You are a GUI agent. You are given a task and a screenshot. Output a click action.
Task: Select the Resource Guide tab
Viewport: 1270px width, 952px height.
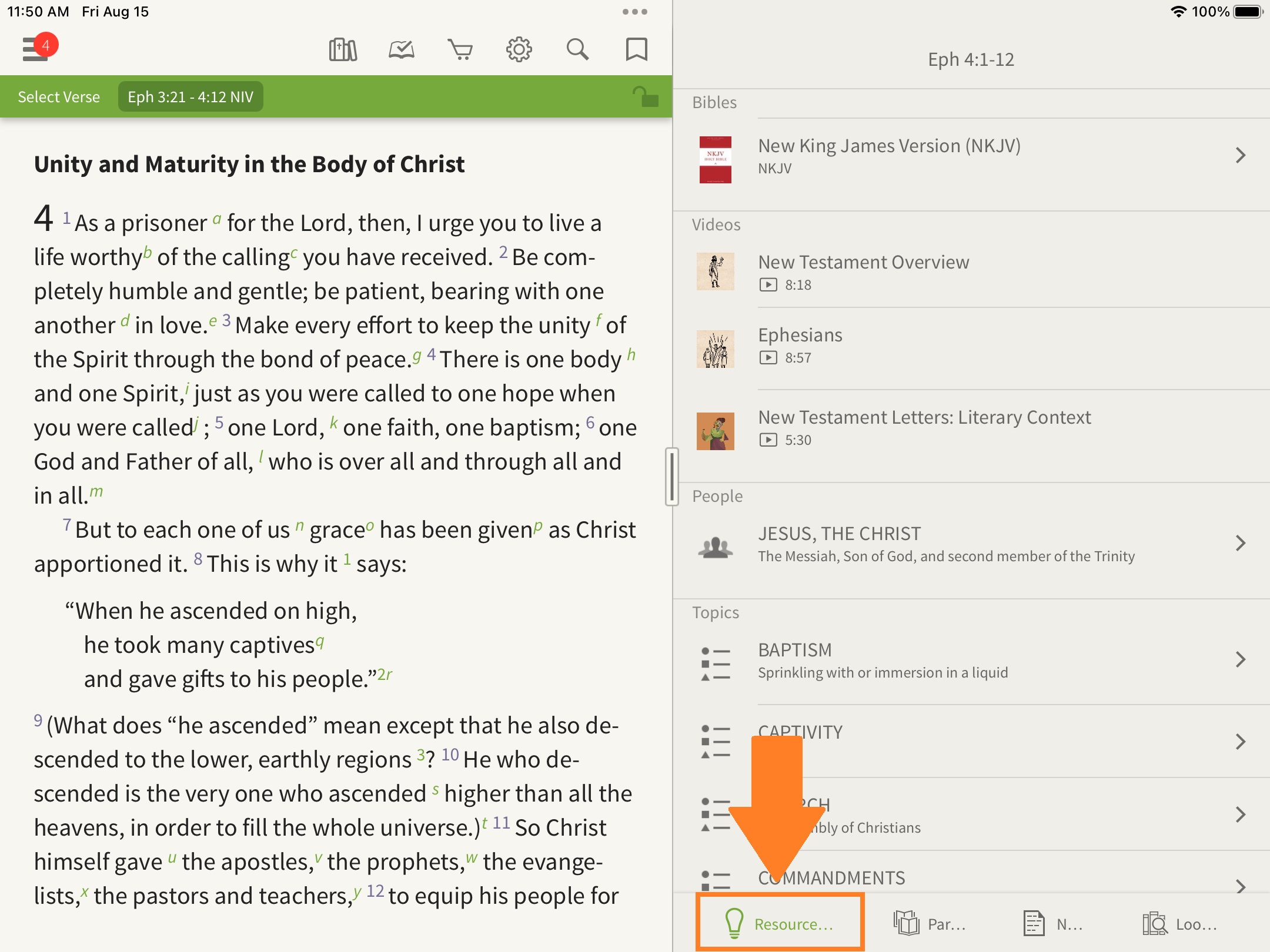click(x=780, y=924)
